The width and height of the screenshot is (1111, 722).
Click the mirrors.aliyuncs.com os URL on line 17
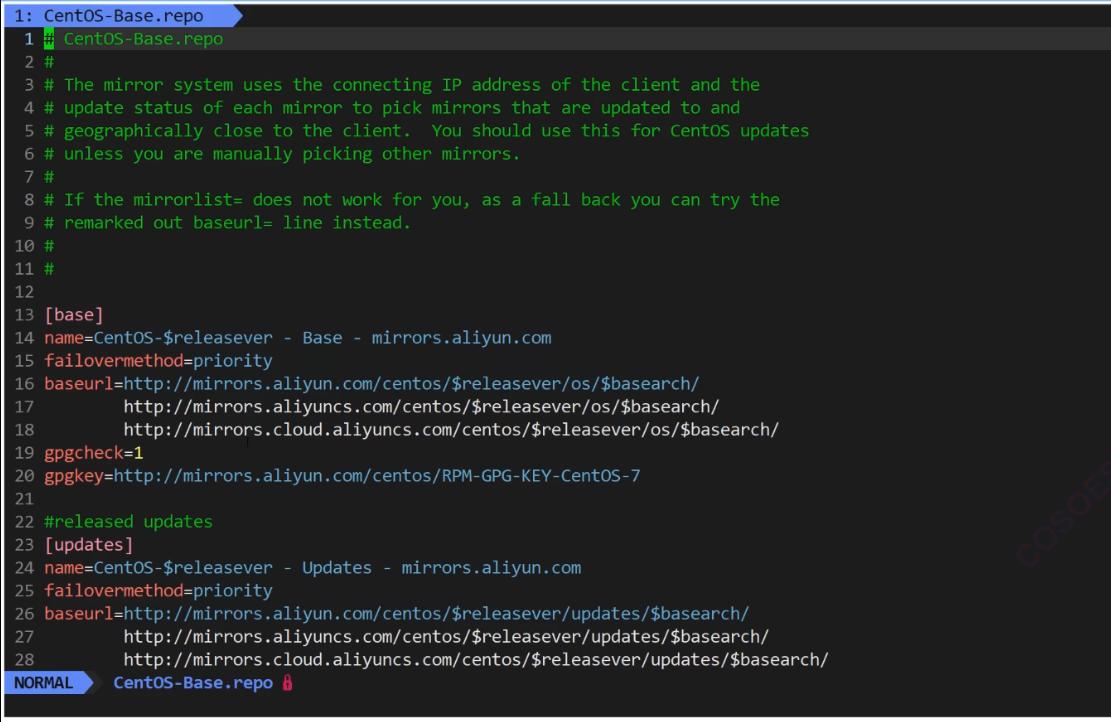(x=421, y=407)
